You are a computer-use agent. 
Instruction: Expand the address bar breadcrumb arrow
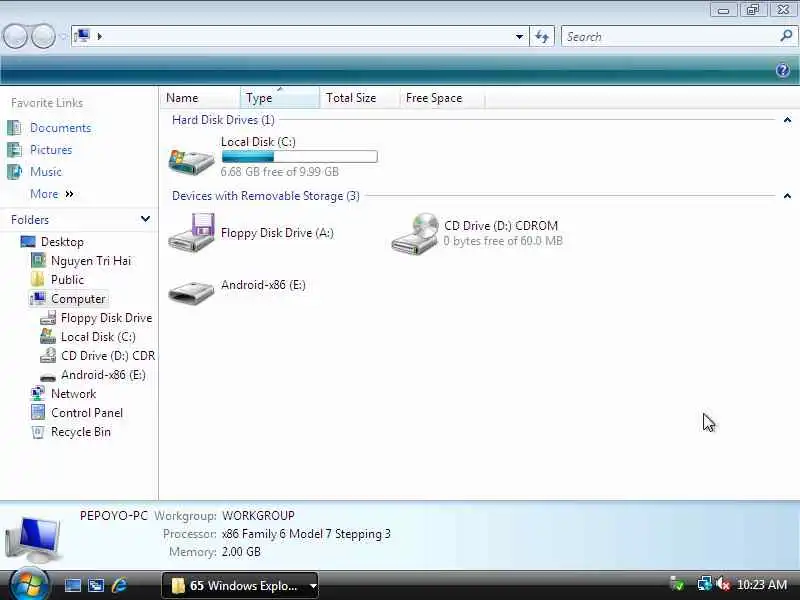click(x=99, y=36)
